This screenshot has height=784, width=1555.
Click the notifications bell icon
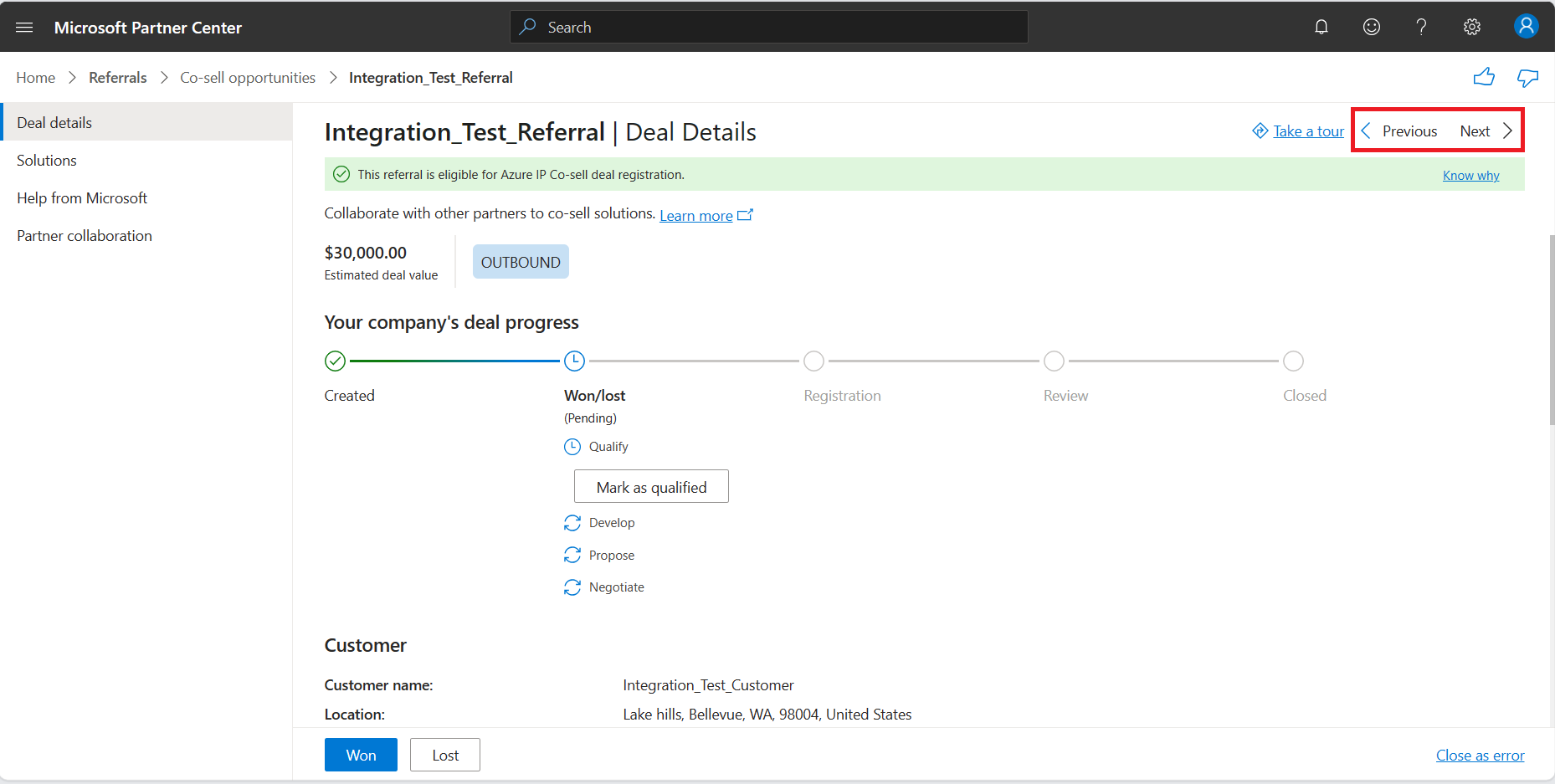pos(1321,27)
